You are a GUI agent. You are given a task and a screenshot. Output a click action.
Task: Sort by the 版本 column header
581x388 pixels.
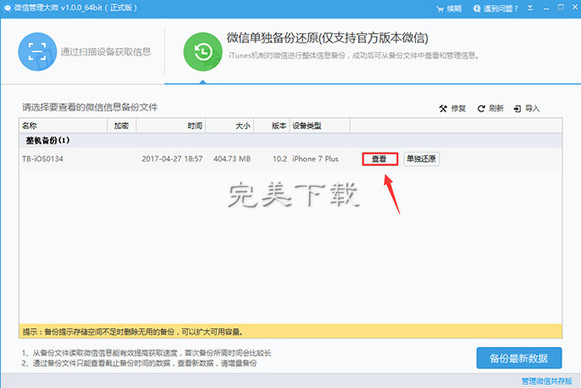pyautogui.click(x=271, y=126)
